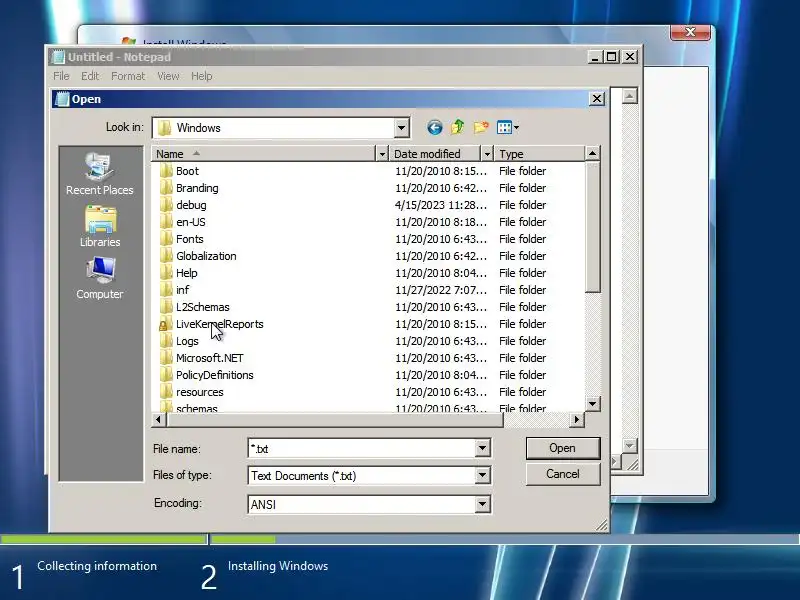This screenshot has width=800, height=600.
Task: Select the resources folder icon
Action: tap(165, 392)
